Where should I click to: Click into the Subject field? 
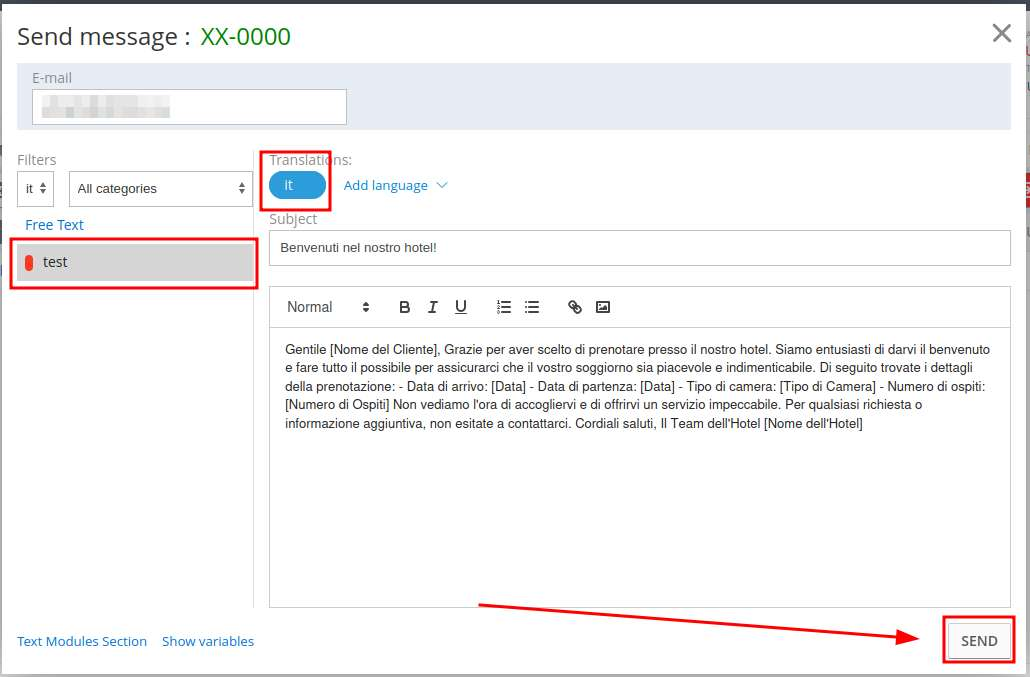pos(639,247)
